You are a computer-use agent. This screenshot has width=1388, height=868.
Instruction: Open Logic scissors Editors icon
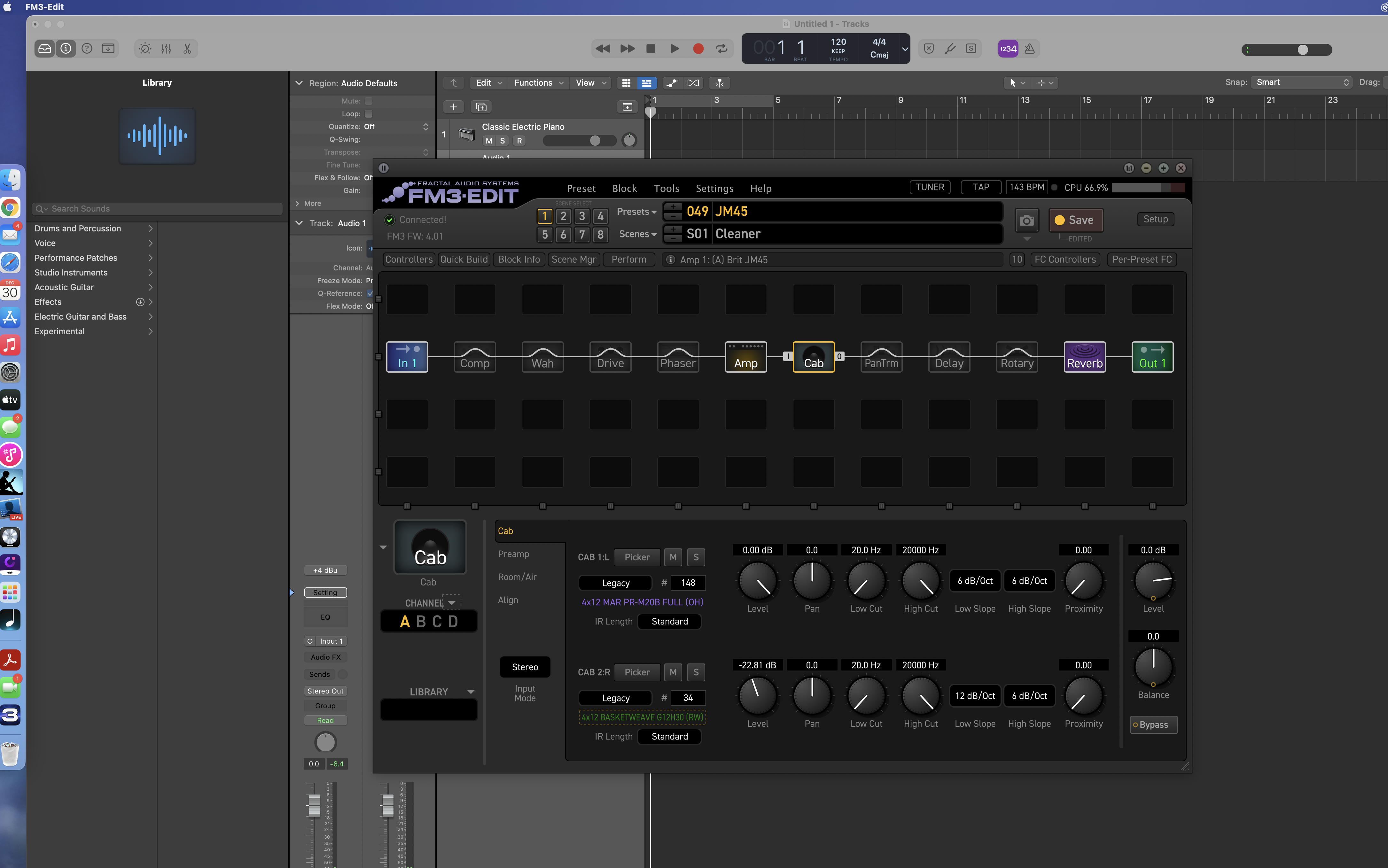coord(187,49)
